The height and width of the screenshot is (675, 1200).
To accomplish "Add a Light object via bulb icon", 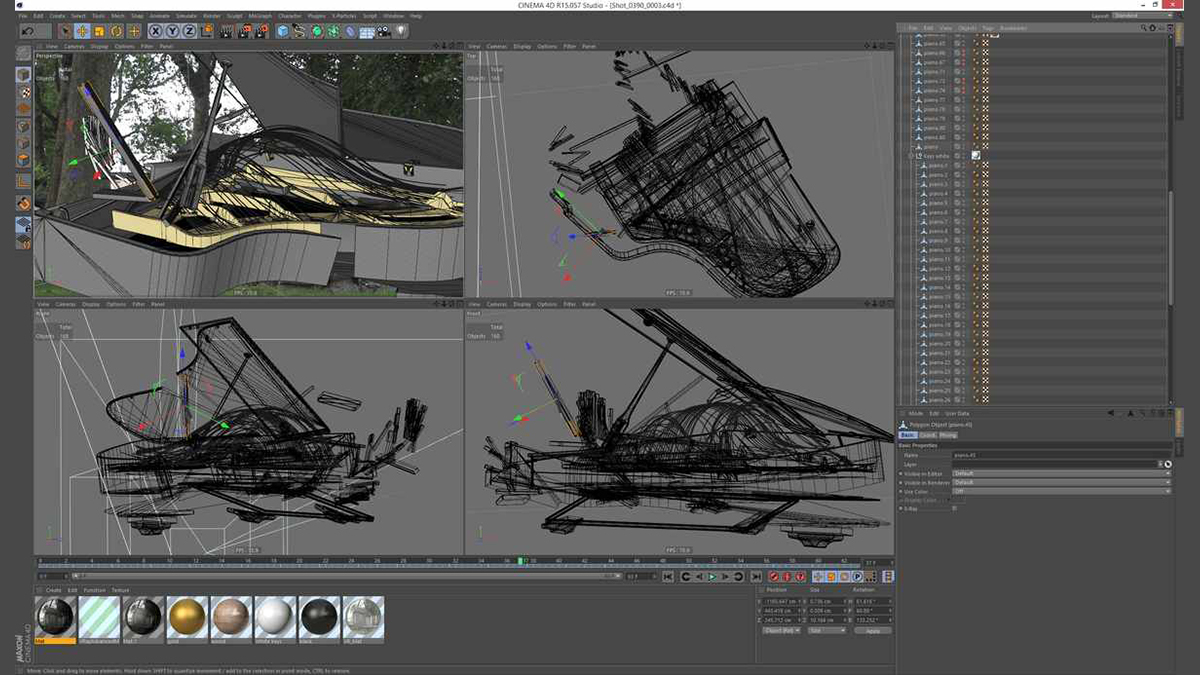I will 401,31.
